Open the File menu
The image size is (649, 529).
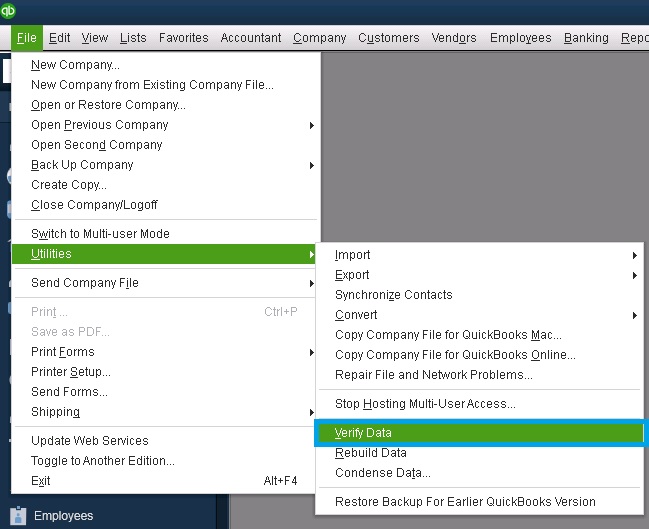pos(26,38)
